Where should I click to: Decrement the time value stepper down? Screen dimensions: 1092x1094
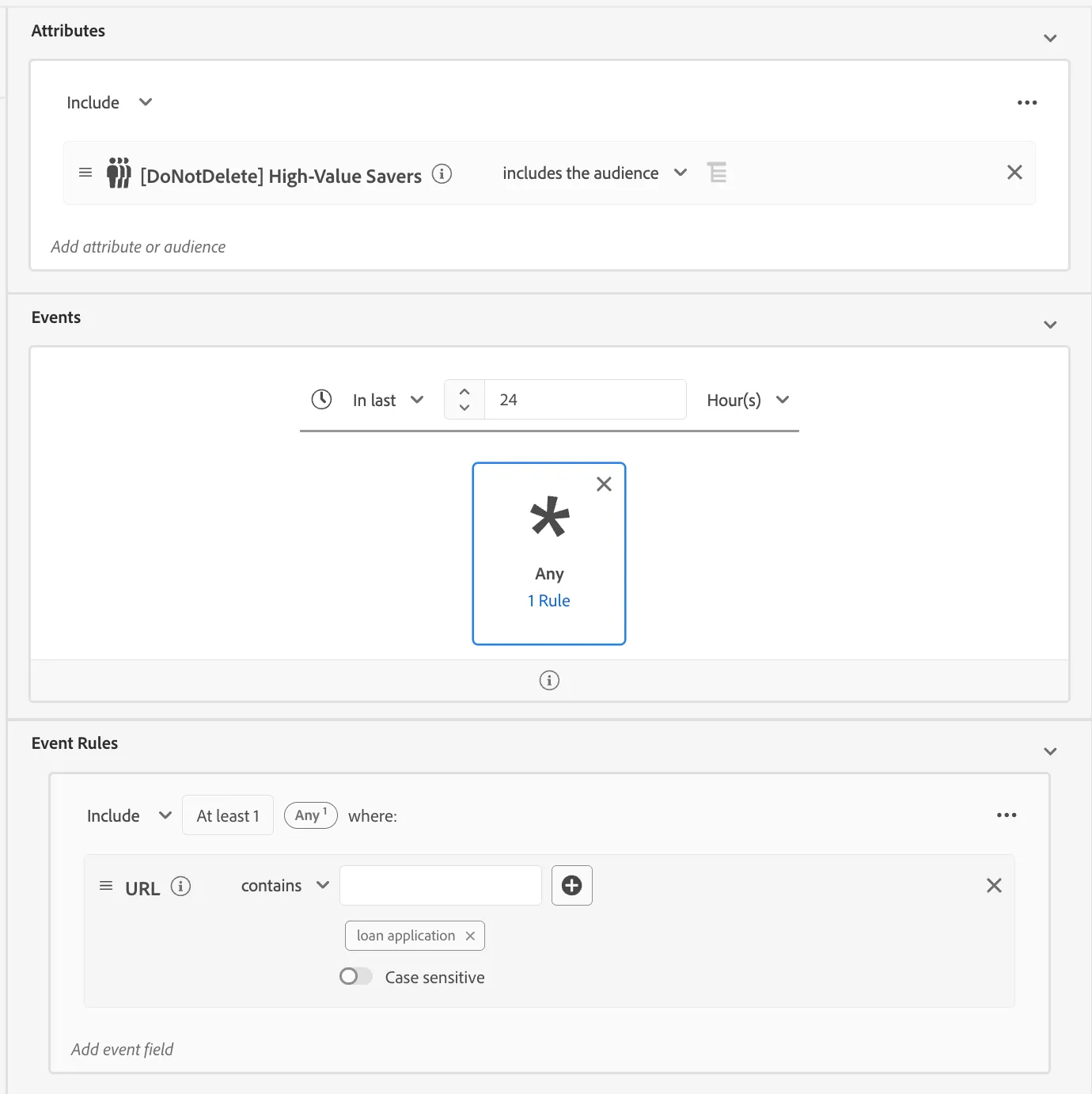464,407
